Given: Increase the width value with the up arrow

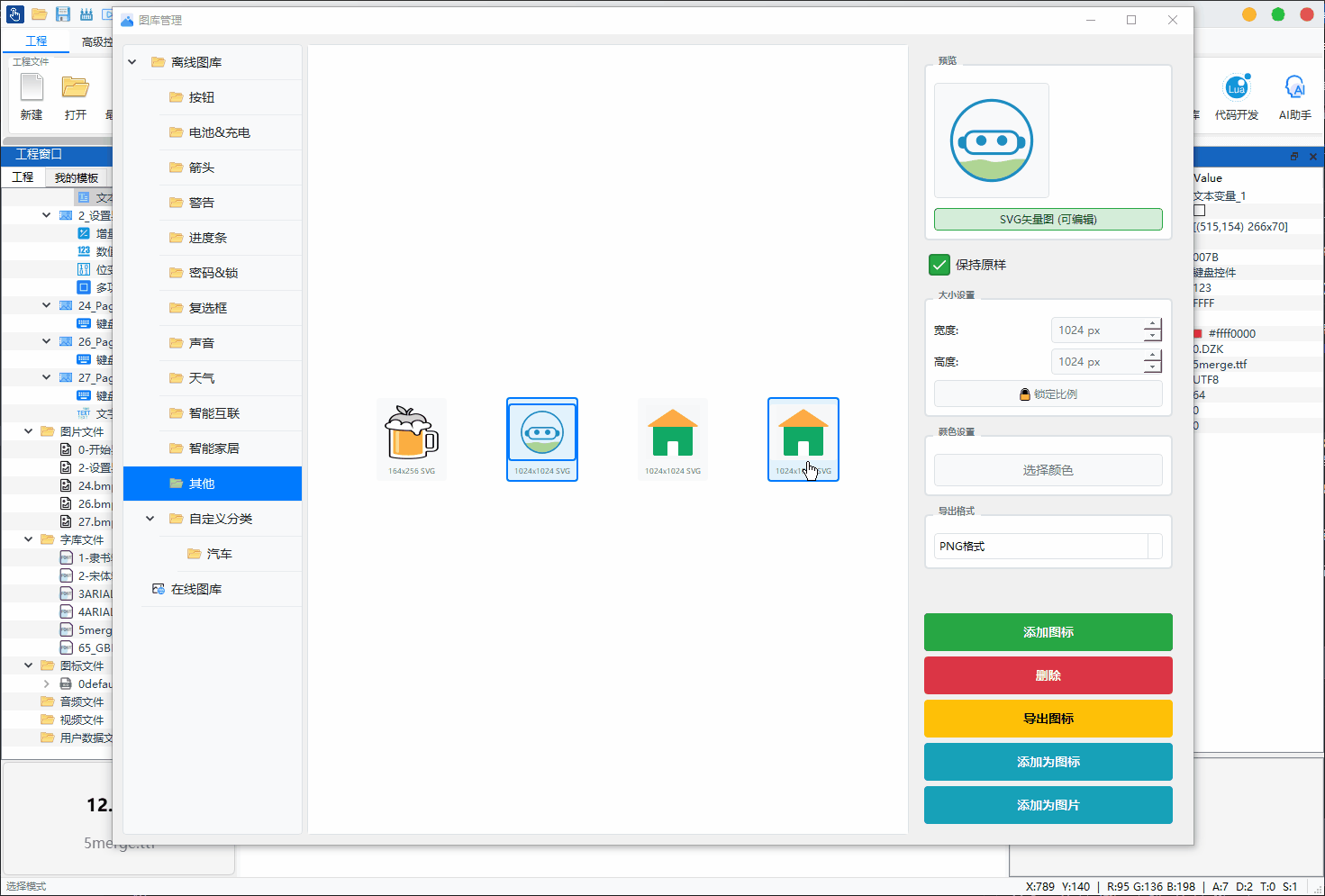Looking at the screenshot, I should pyautogui.click(x=1152, y=324).
